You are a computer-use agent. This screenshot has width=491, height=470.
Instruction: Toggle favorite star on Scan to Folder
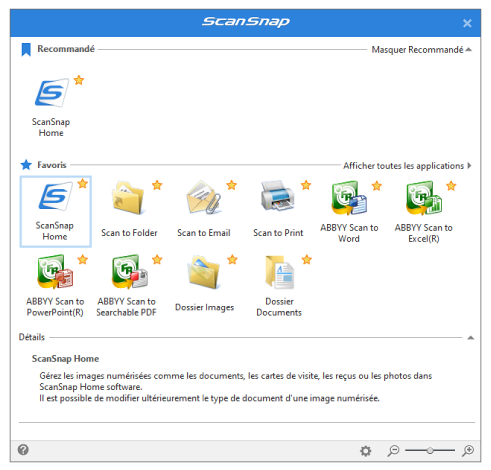point(157,185)
